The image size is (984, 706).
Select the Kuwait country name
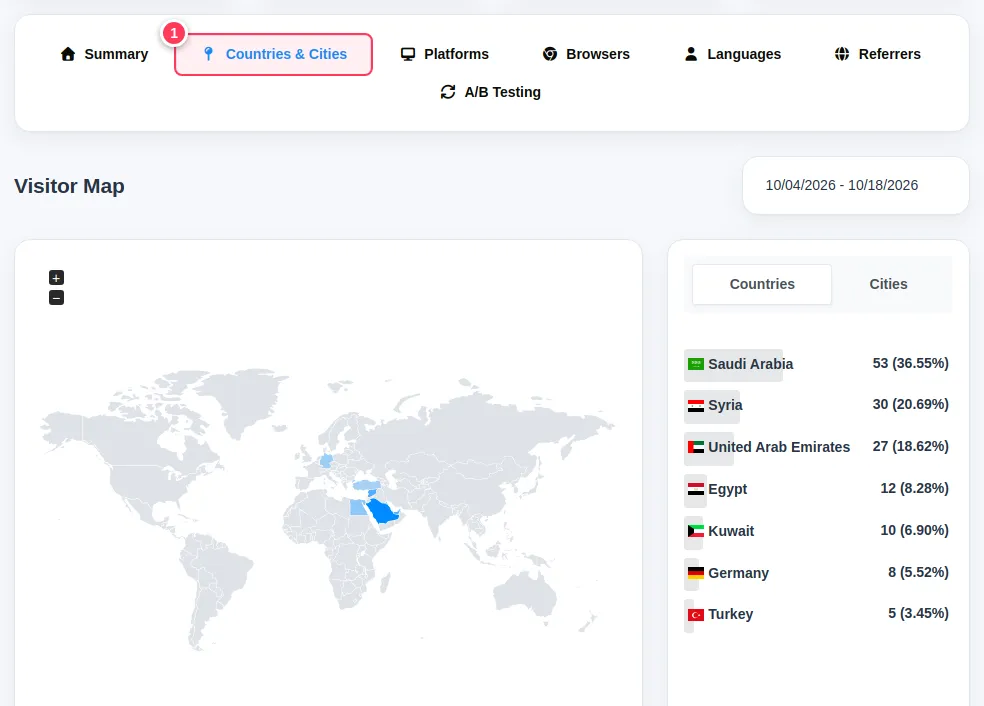click(x=731, y=531)
